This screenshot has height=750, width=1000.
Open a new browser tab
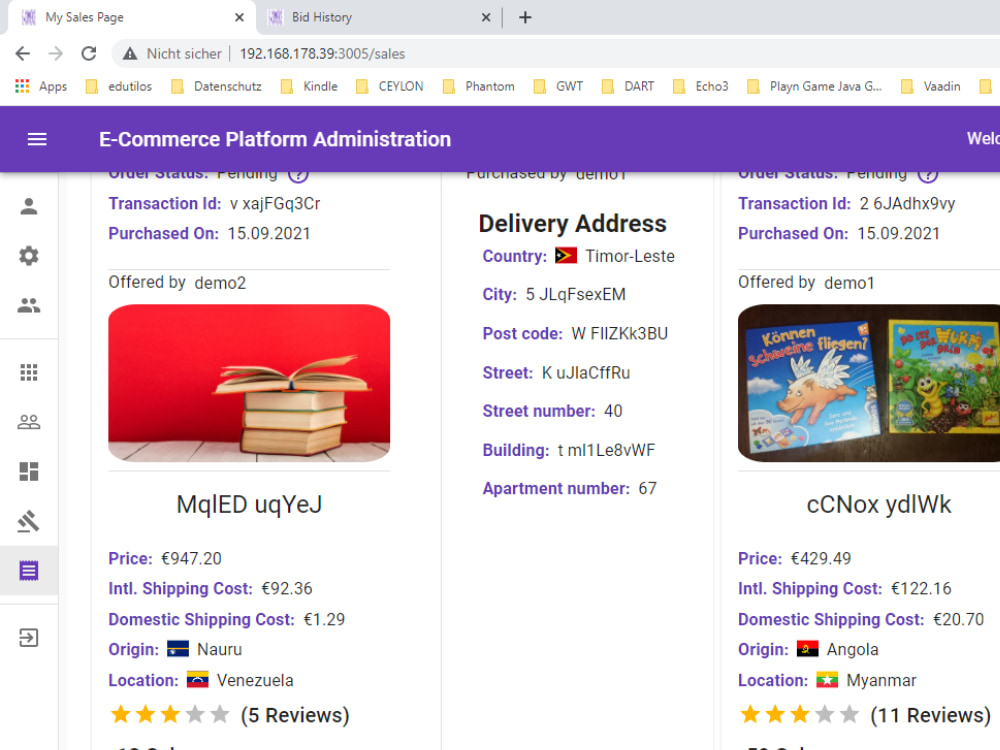[525, 17]
